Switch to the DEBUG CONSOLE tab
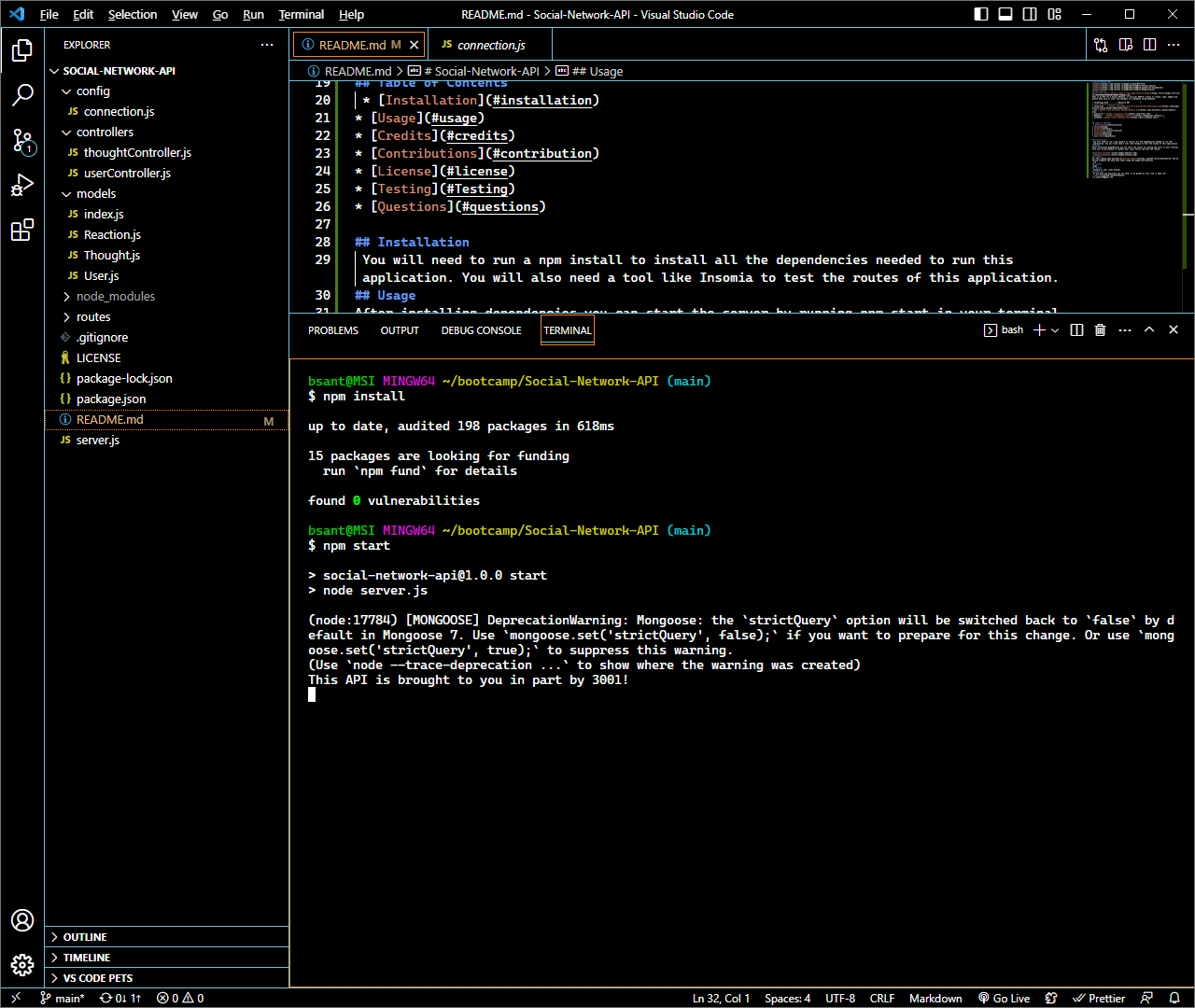 (482, 330)
